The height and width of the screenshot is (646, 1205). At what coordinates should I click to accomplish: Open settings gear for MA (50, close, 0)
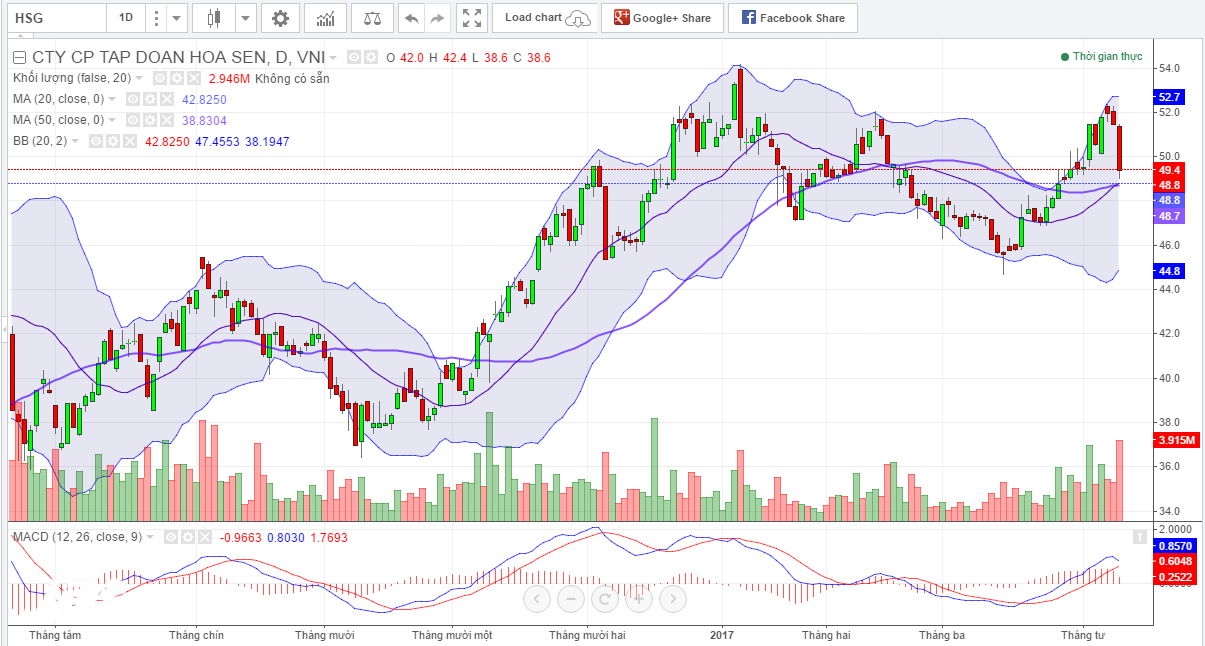pos(149,120)
